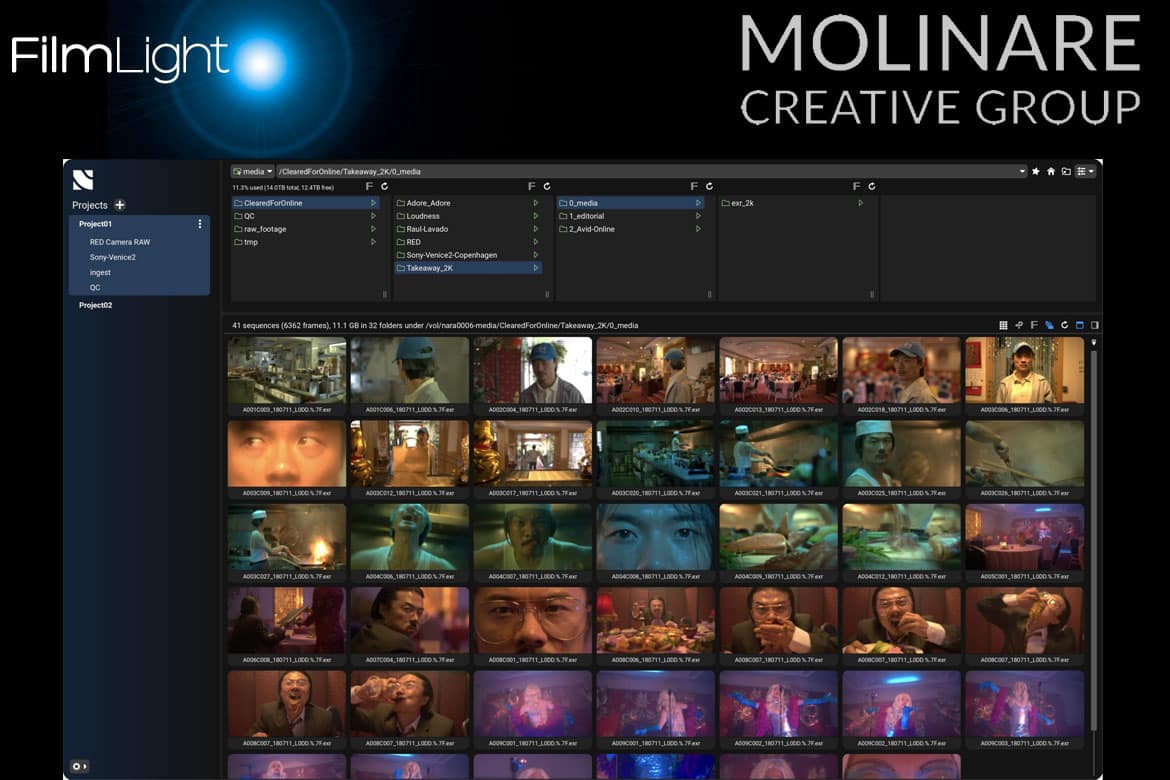Select thumbnail A008C001_180711 glasses close-up
This screenshot has height=780, width=1170.
coord(533,626)
